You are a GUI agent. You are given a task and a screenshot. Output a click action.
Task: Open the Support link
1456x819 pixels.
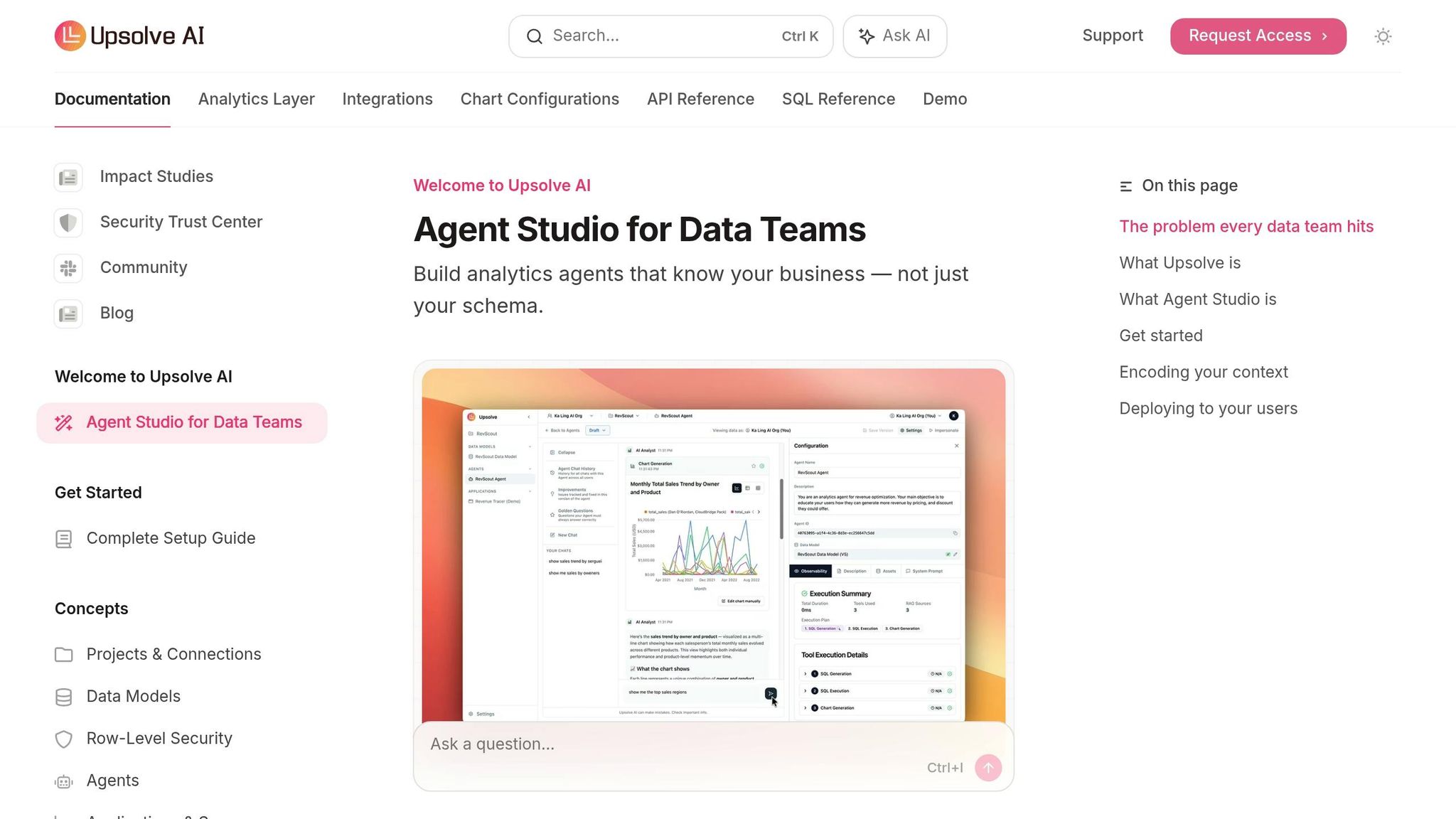(1112, 36)
